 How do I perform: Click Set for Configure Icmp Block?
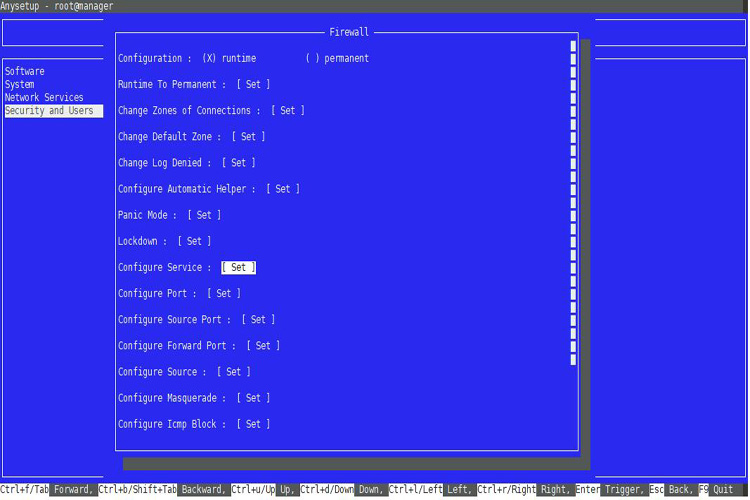253,424
